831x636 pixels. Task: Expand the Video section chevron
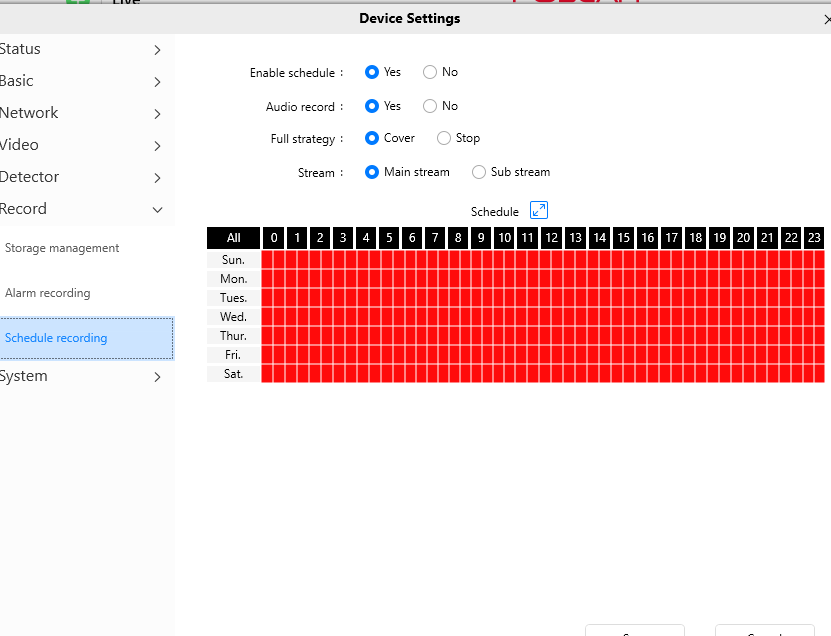click(157, 146)
